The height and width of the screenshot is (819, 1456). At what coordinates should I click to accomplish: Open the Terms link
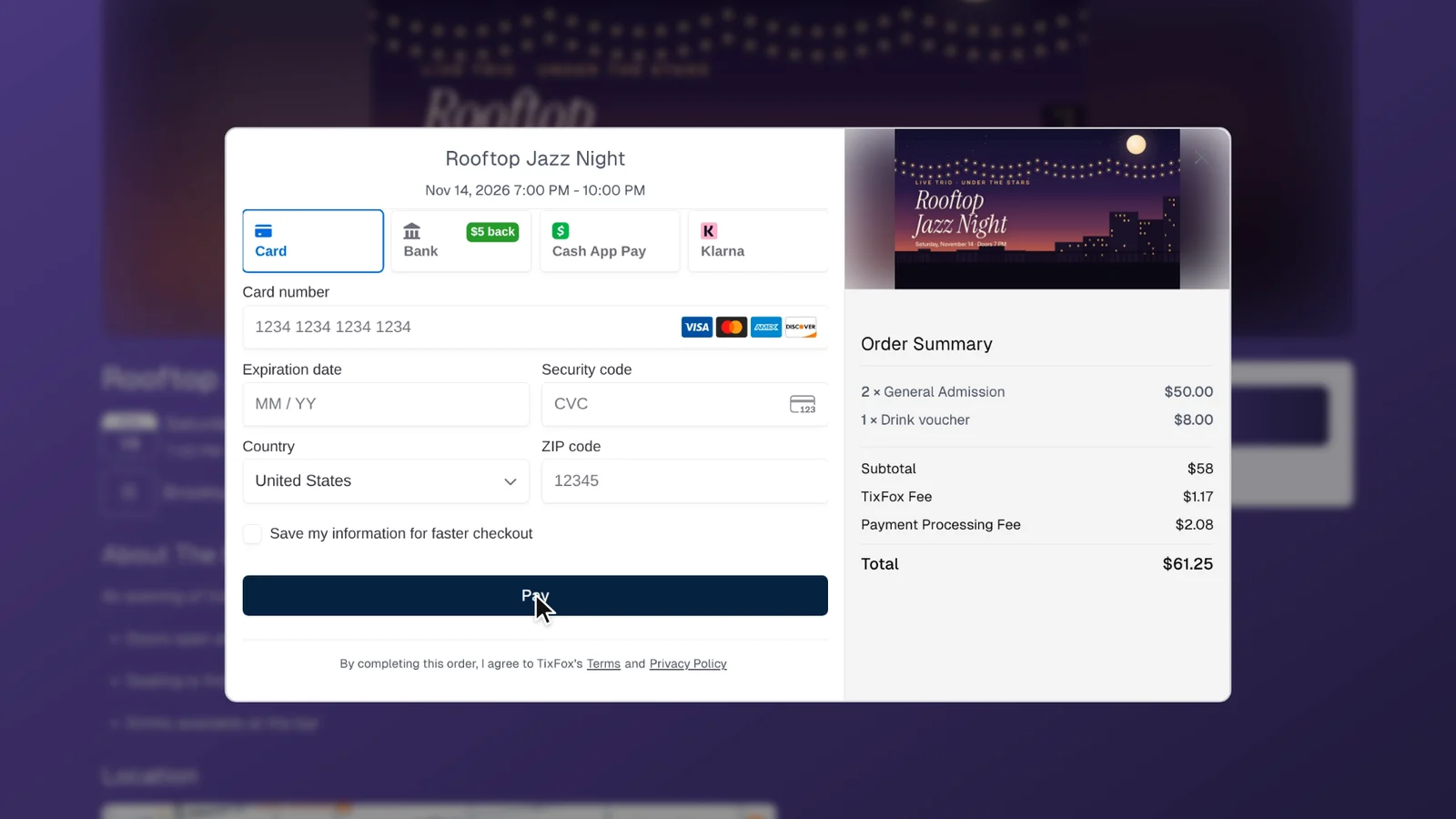tap(603, 664)
